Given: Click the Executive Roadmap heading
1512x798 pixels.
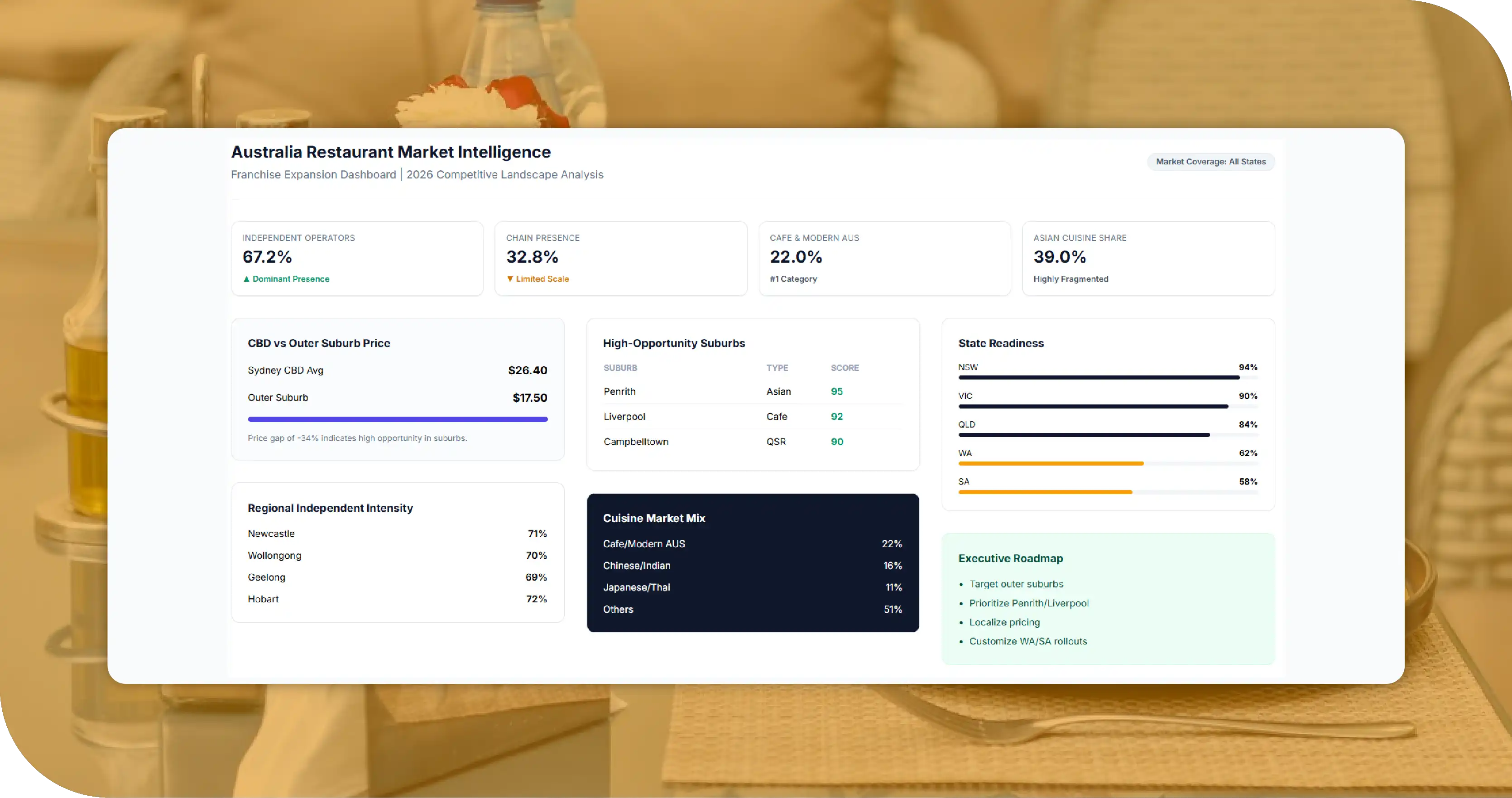Looking at the screenshot, I should [x=1010, y=558].
